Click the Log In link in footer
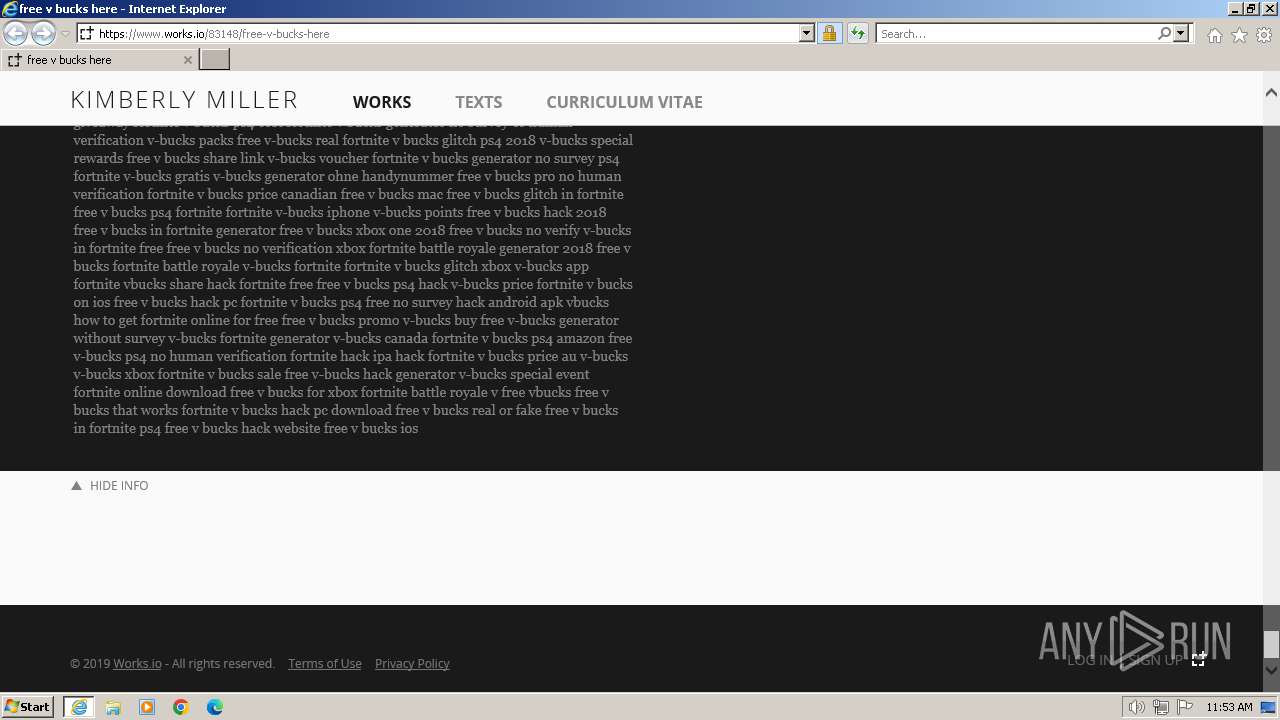The height and width of the screenshot is (720, 1280). tap(1090, 660)
